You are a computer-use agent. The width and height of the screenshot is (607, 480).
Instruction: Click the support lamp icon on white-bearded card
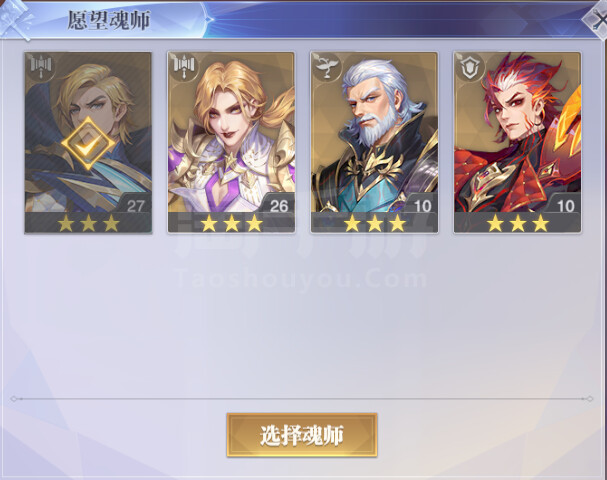pos(327,67)
